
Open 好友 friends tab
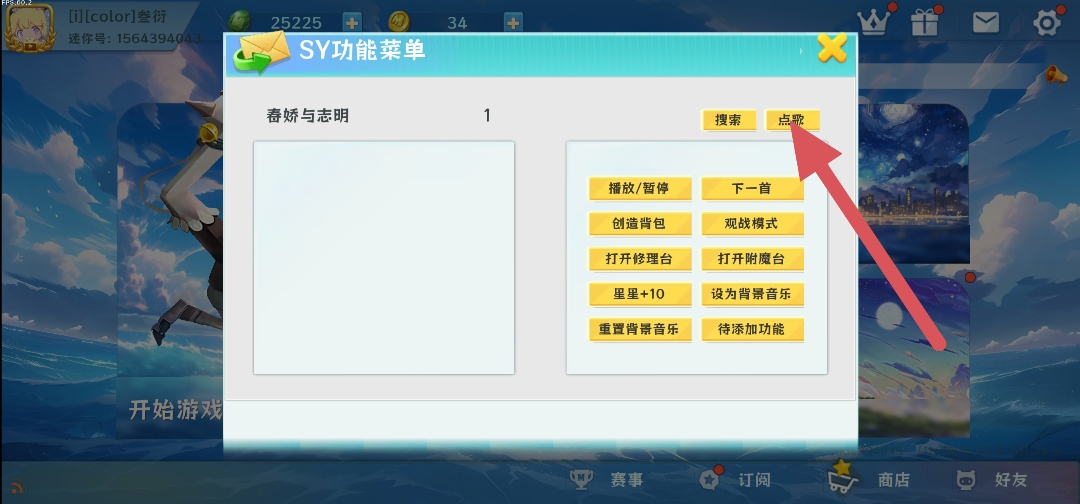coord(1010,480)
